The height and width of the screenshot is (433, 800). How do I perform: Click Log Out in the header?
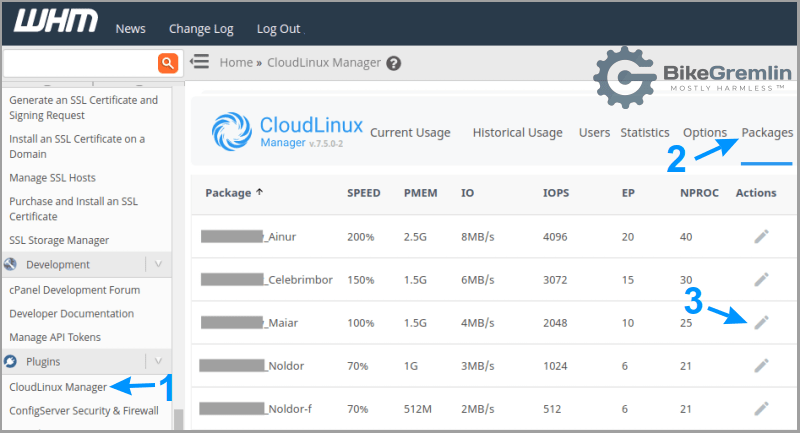click(279, 29)
